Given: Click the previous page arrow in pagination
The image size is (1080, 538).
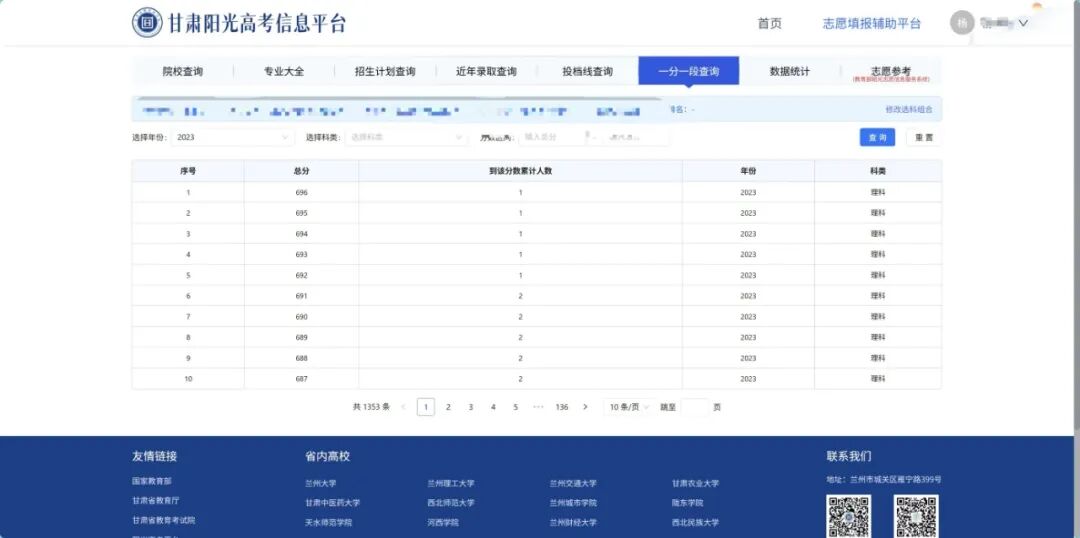Looking at the screenshot, I should [x=404, y=407].
